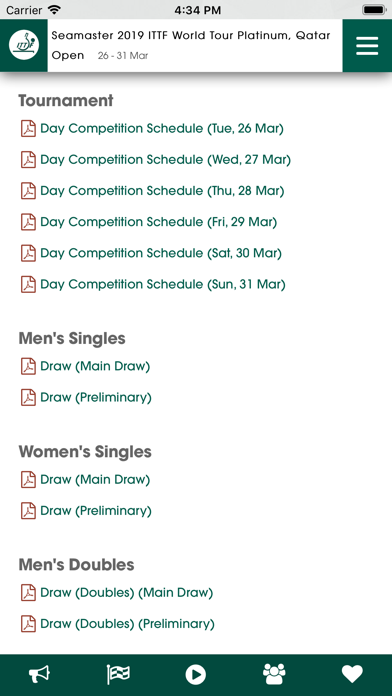Image resolution: width=392 pixels, height=696 pixels.
Task: Open Women's Singles Draw (Main Draw)
Action: click(95, 480)
